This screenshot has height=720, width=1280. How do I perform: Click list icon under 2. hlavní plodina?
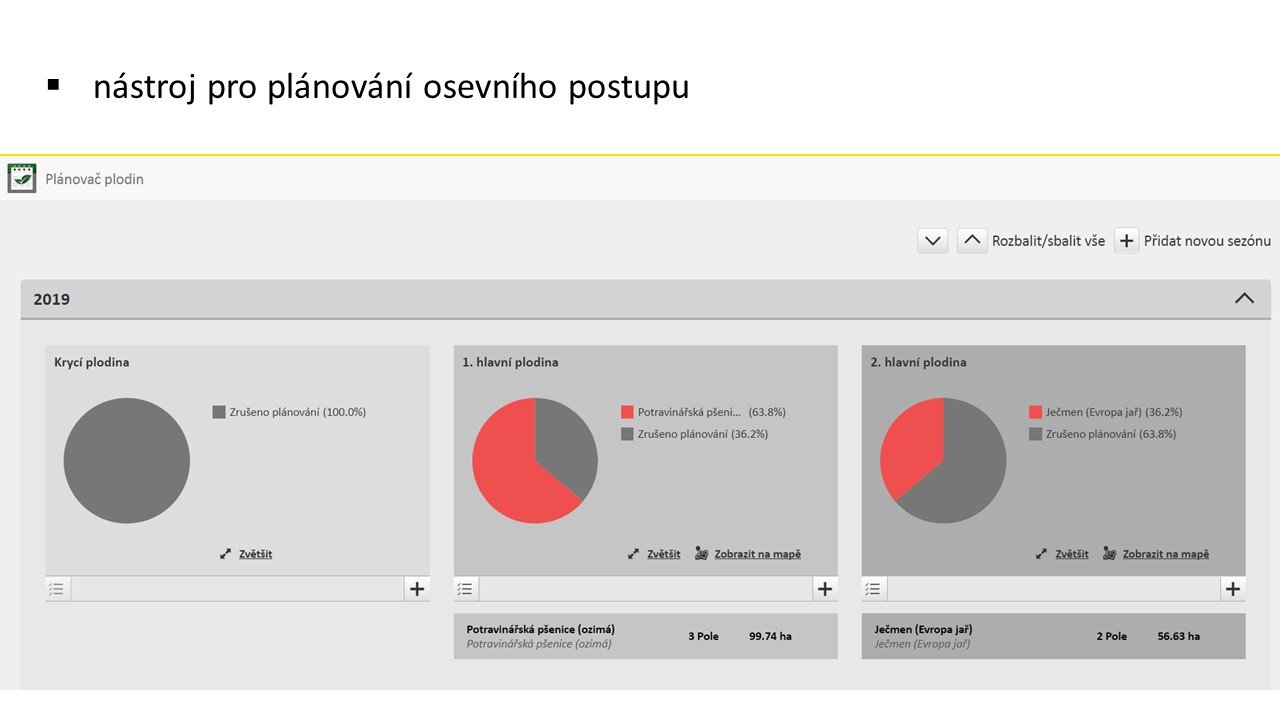point(873,589)
